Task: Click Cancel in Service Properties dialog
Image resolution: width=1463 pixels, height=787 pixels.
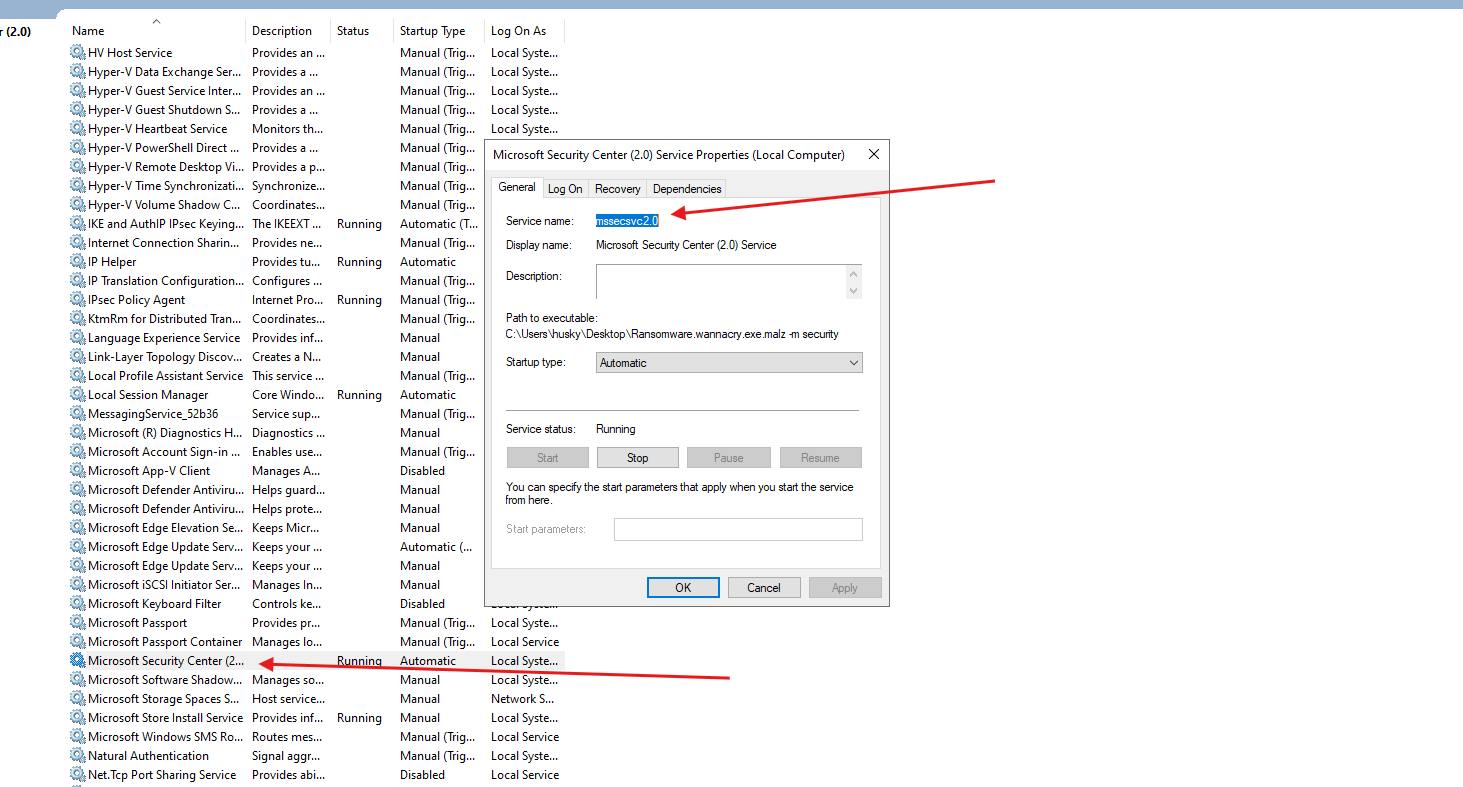Action: pyautogui.click(x=764, y=588)
